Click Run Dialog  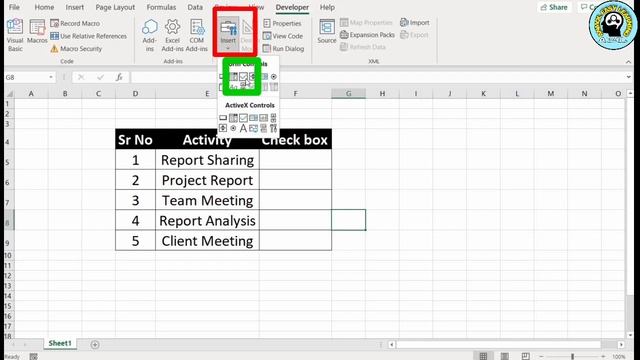pos(284,49)
